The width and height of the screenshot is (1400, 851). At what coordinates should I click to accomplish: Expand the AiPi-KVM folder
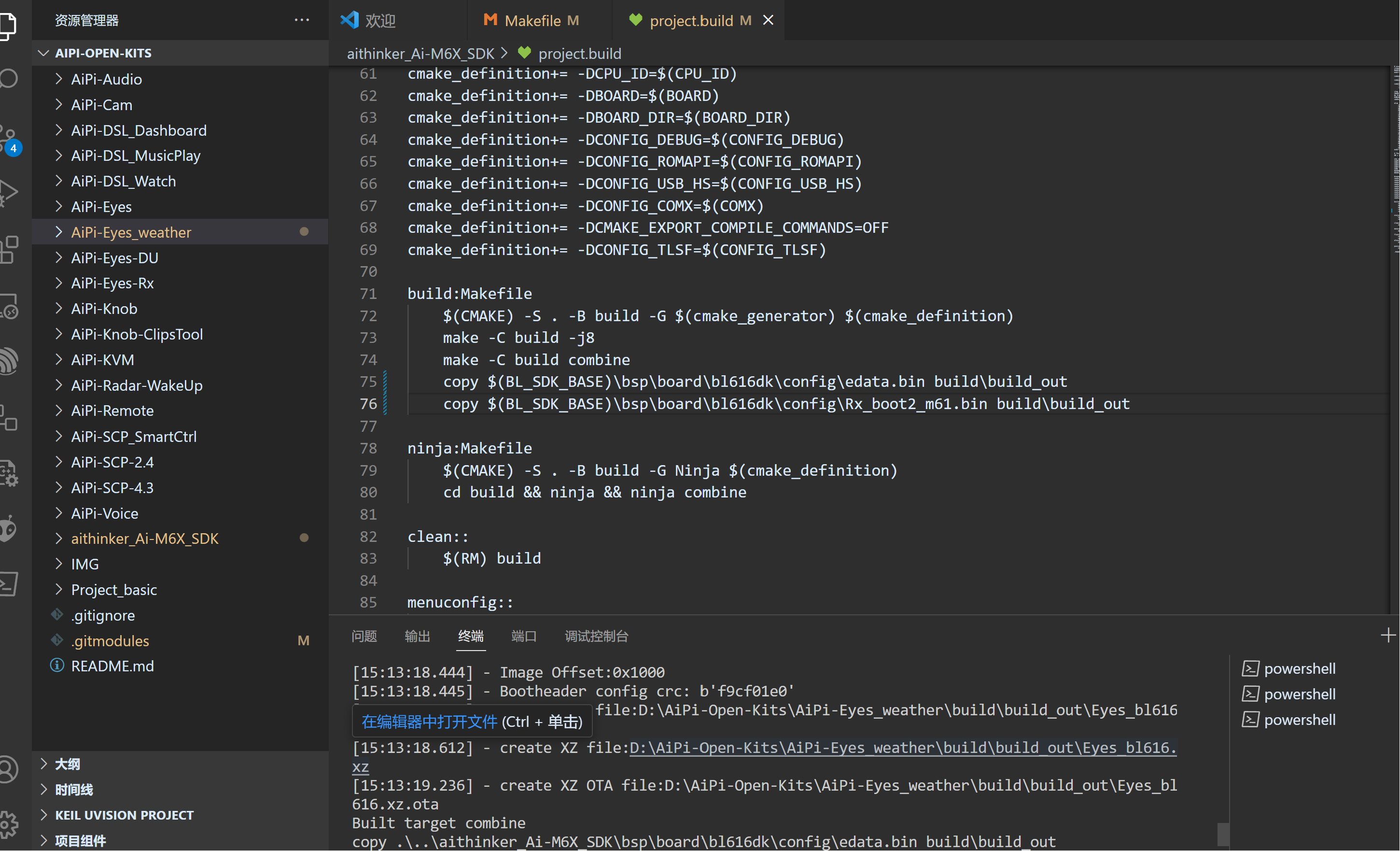click(180, 360)
